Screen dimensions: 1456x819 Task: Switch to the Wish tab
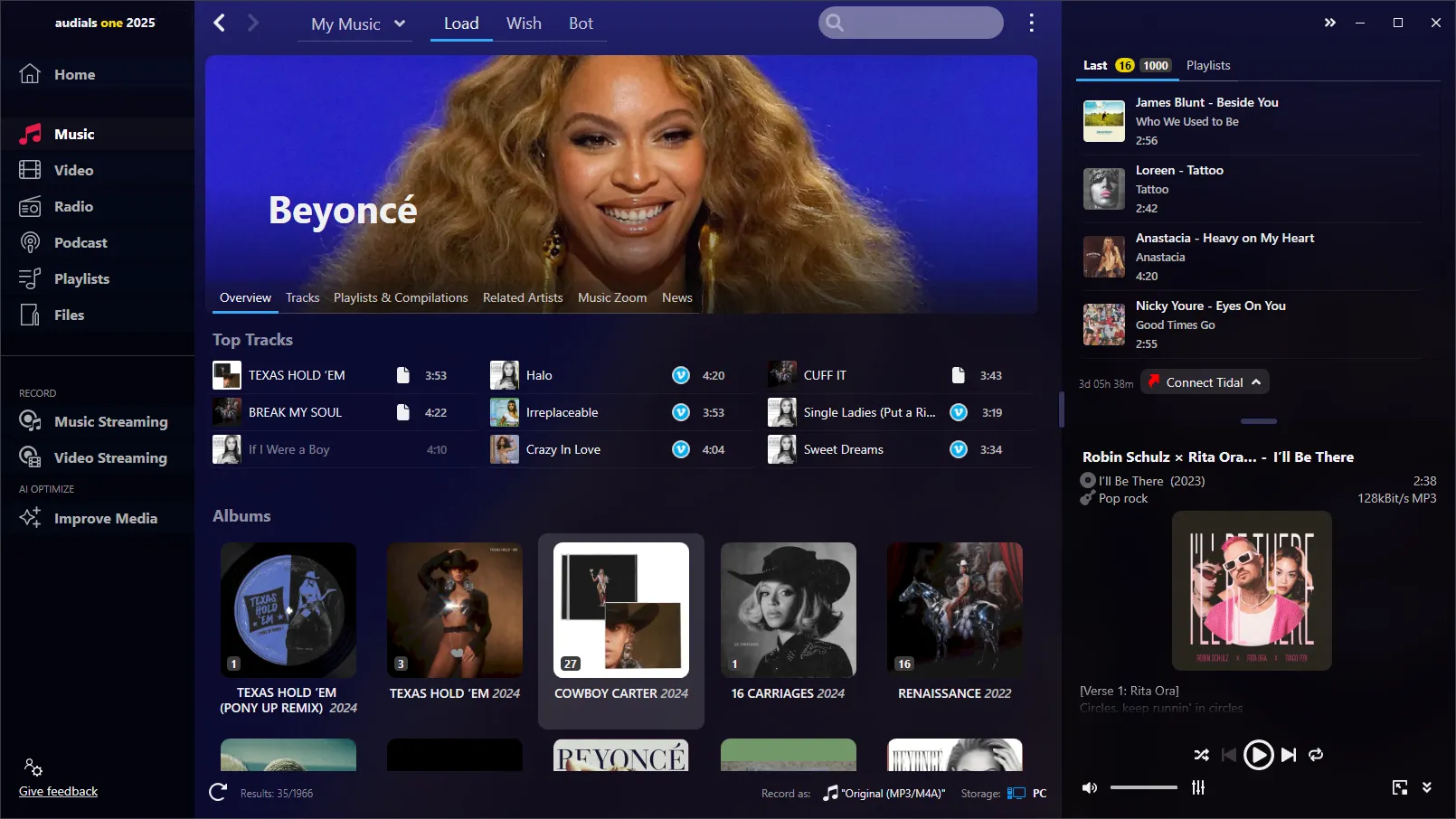pyautogui.click(x=524, y=24)
